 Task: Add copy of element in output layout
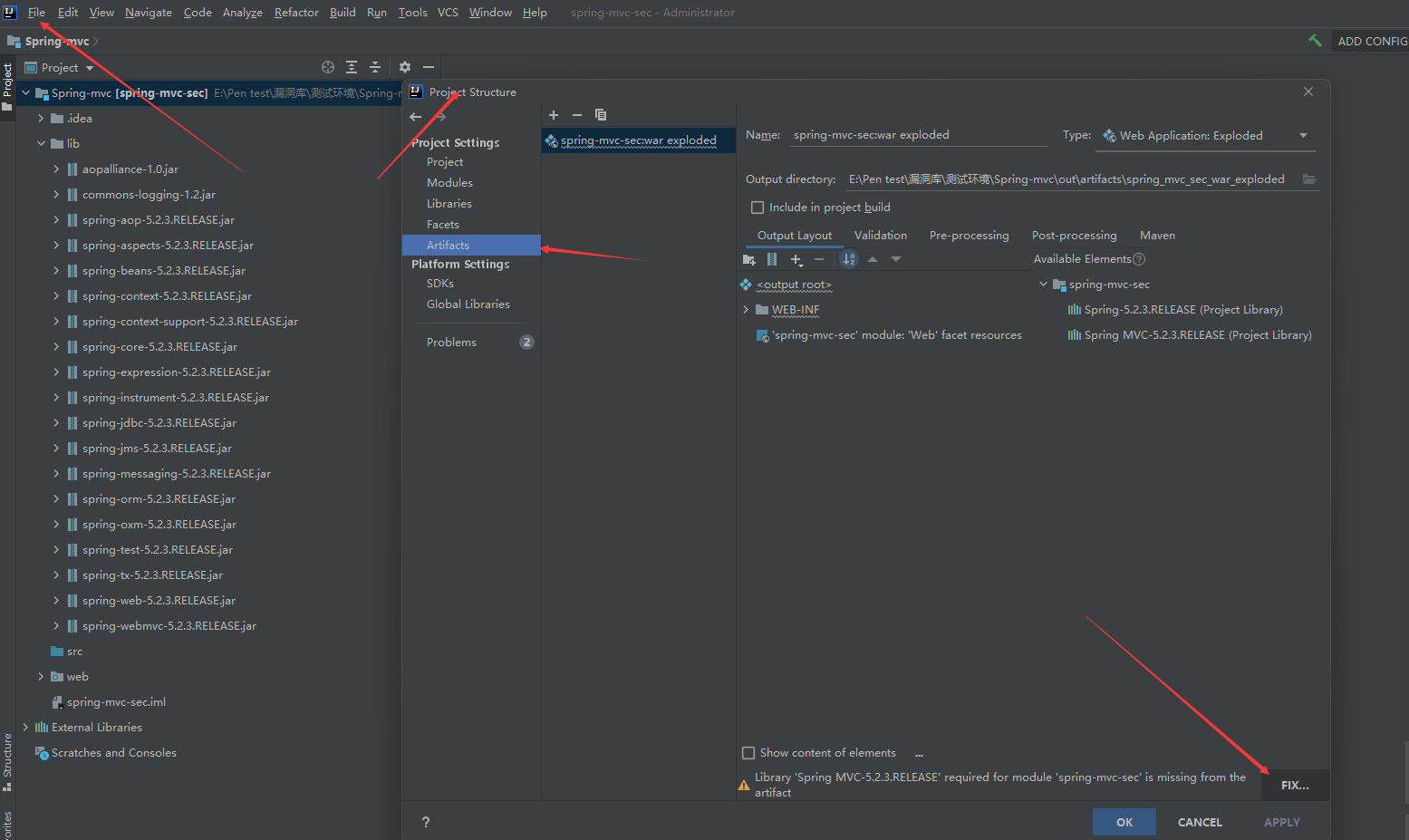click(796, 260)
